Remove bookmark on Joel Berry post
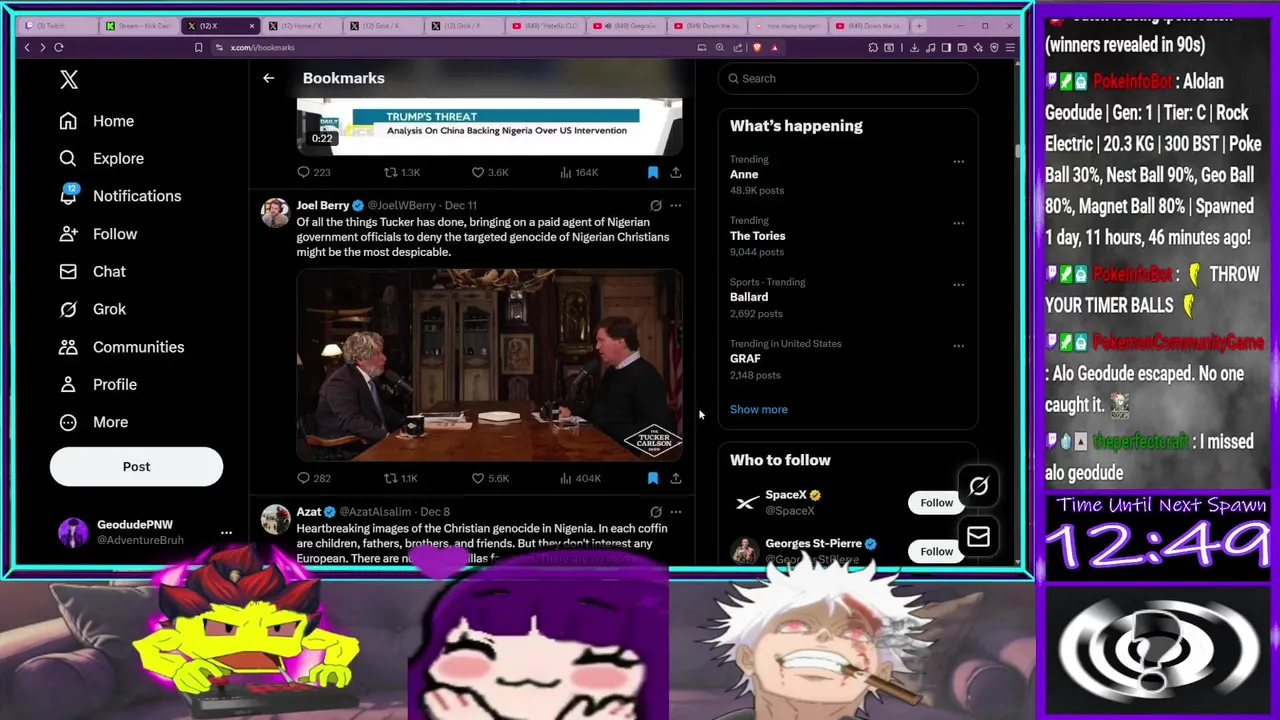 pos(653,478)
